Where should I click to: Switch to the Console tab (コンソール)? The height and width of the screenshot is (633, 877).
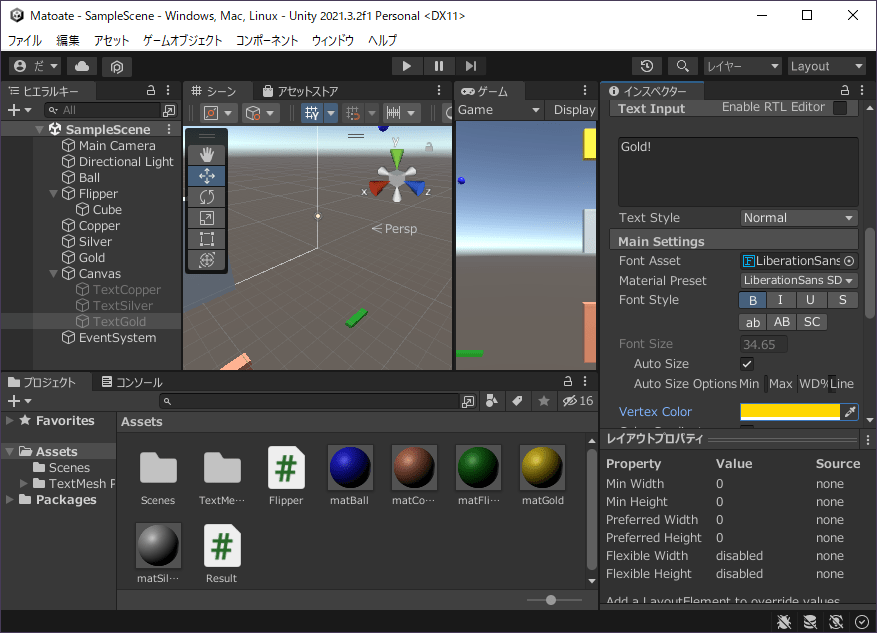tap(132, 382)
